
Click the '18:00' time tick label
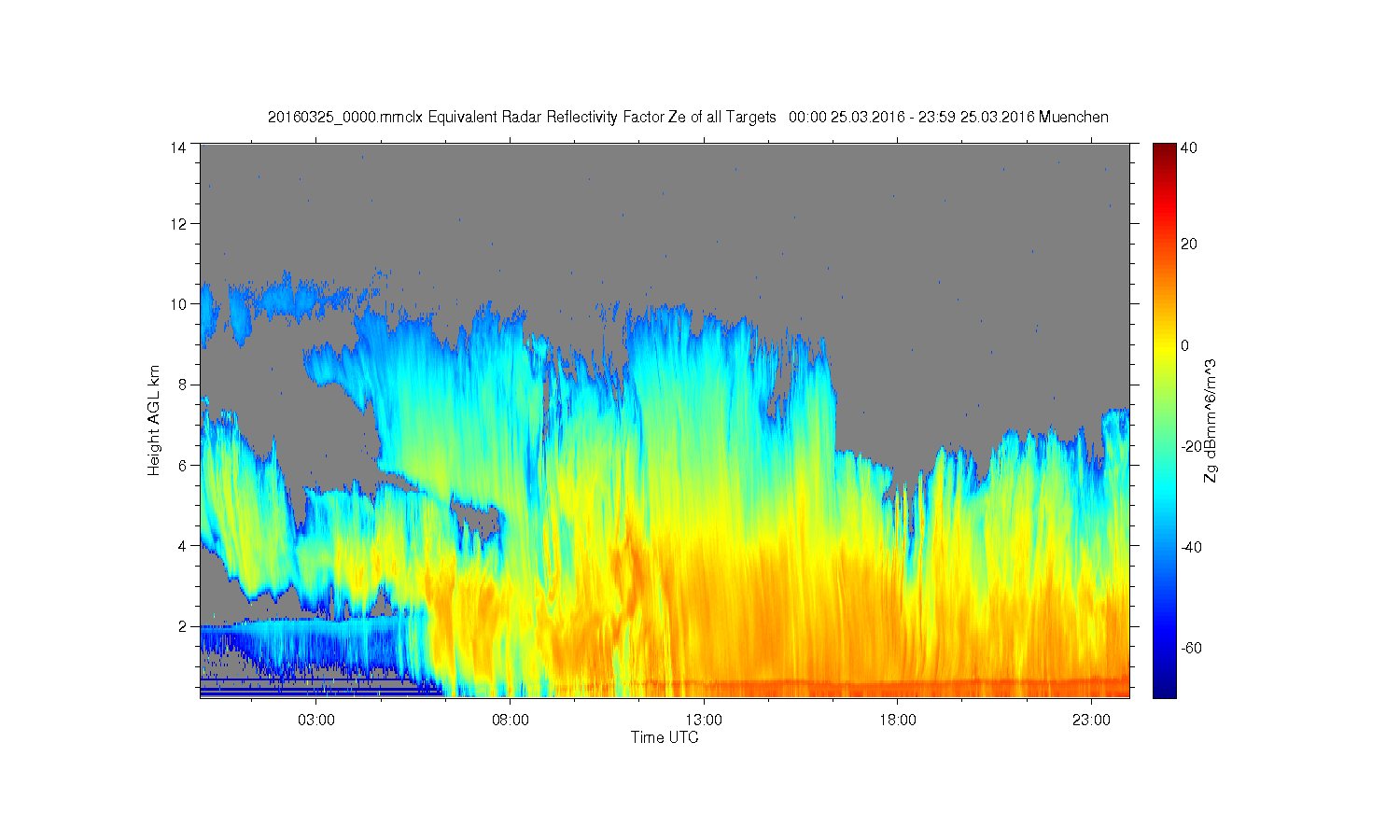898,721
